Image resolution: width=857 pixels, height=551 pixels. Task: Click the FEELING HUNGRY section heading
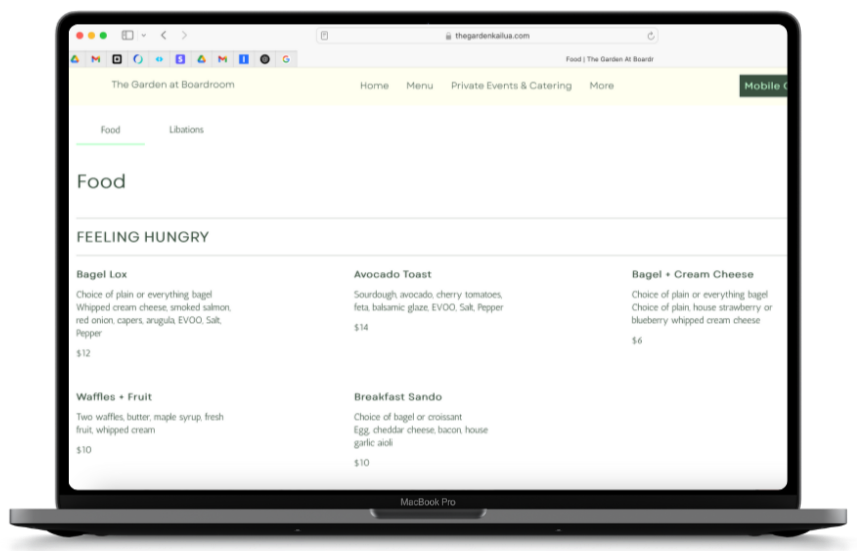coord(143,237)
